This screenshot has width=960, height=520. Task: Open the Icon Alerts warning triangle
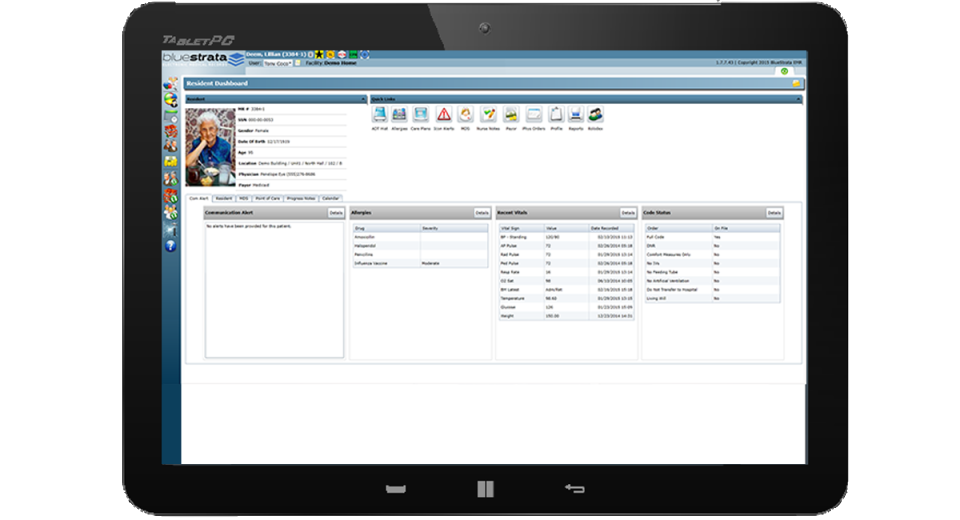[444, 114]
